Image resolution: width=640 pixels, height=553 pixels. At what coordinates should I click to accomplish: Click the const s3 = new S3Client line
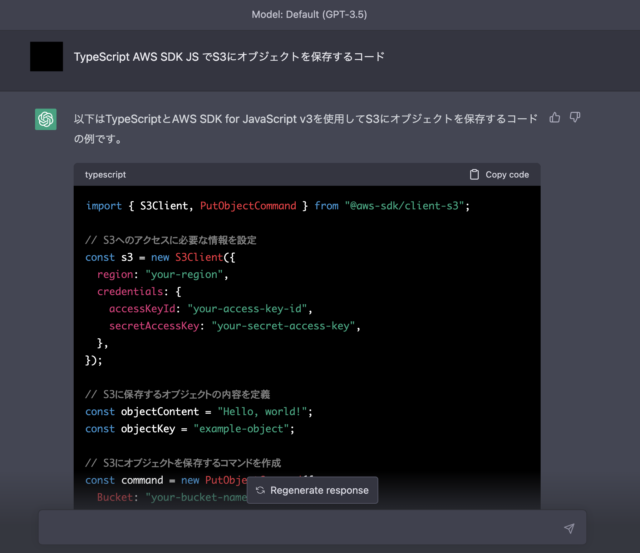[x=160, y=257]
